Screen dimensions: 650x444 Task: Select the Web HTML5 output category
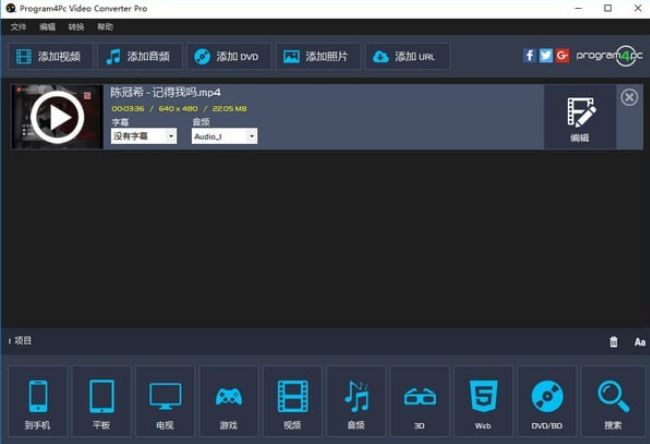tap(483, 401)
